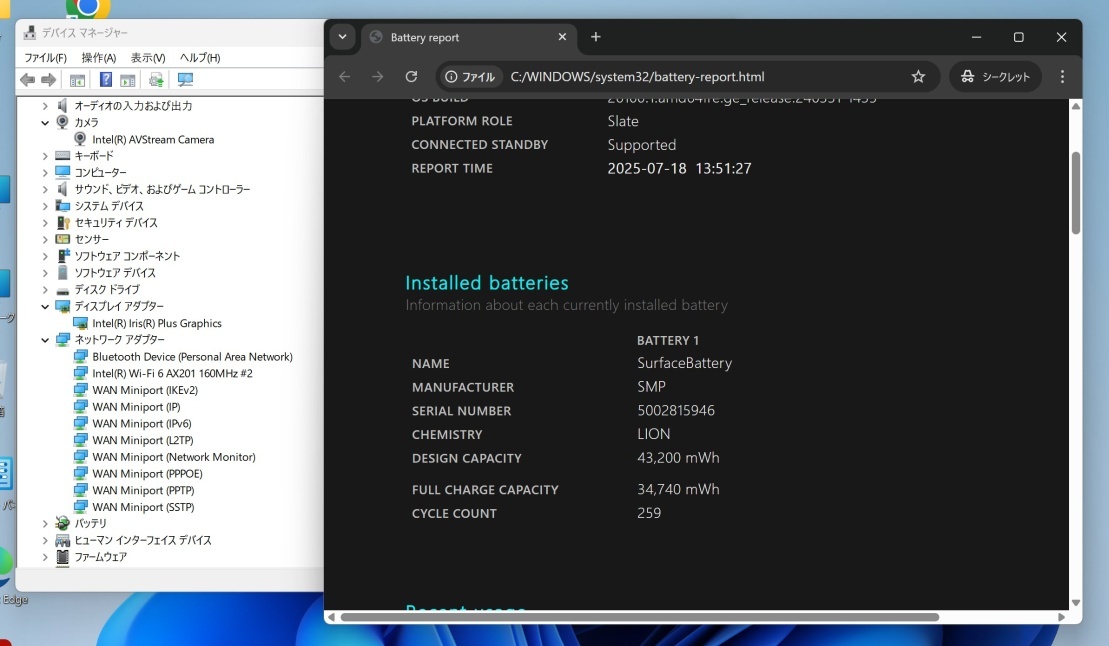Select WAN Miniport (PPTP) adapter

[x=143, y=490]
